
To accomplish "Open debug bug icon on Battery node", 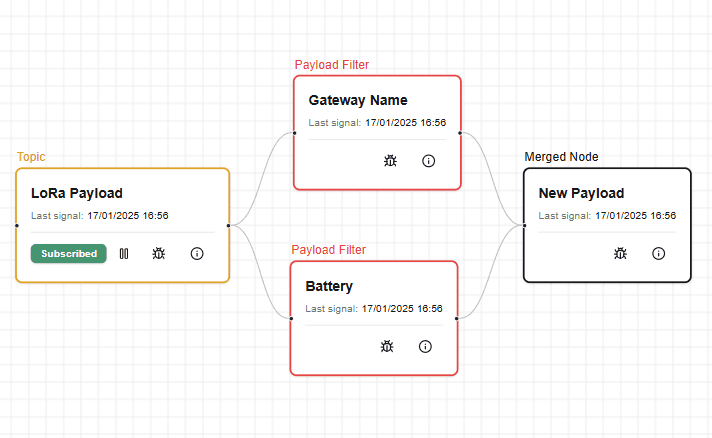I will [387, 346].
